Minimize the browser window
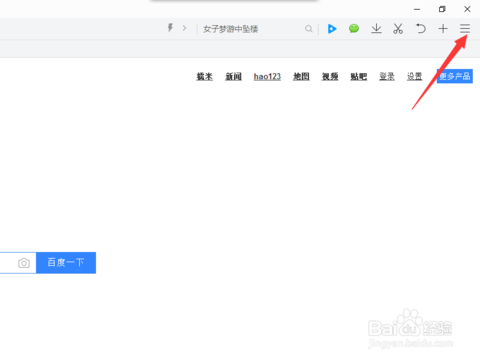This screenshot has height=360, width=480. 417,9
